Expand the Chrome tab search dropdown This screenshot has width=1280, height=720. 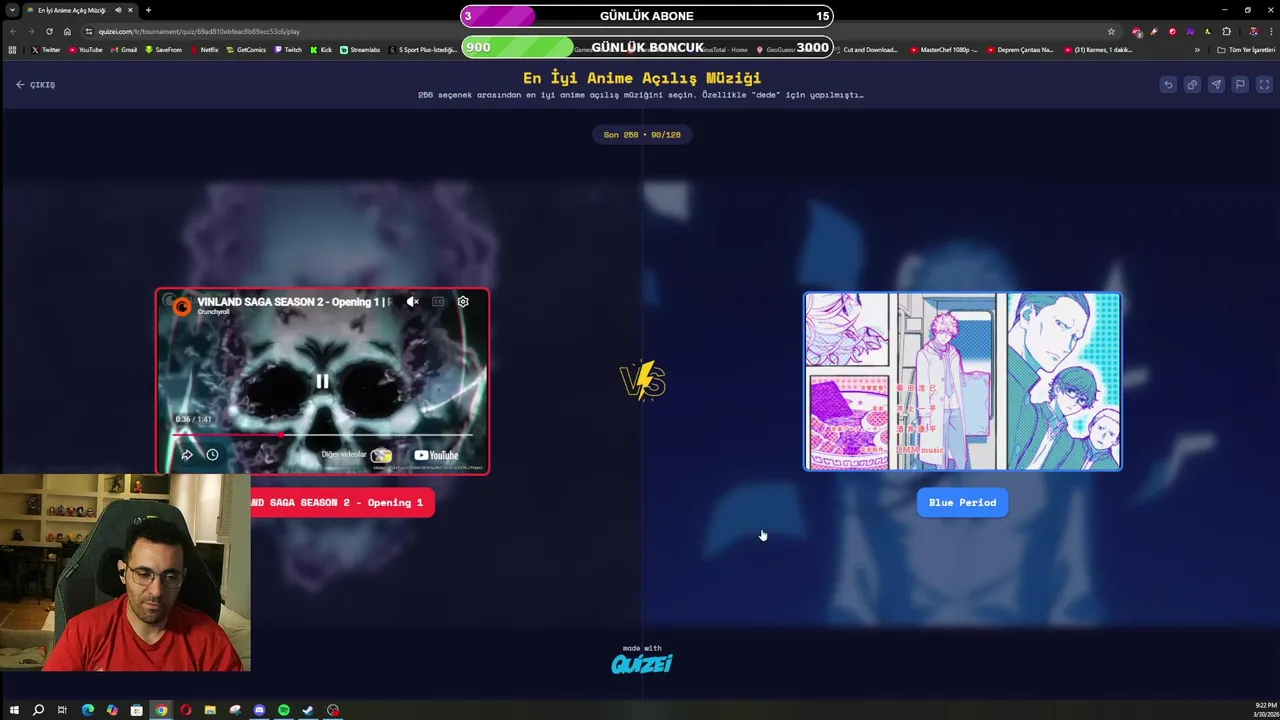tap(12, 10)
